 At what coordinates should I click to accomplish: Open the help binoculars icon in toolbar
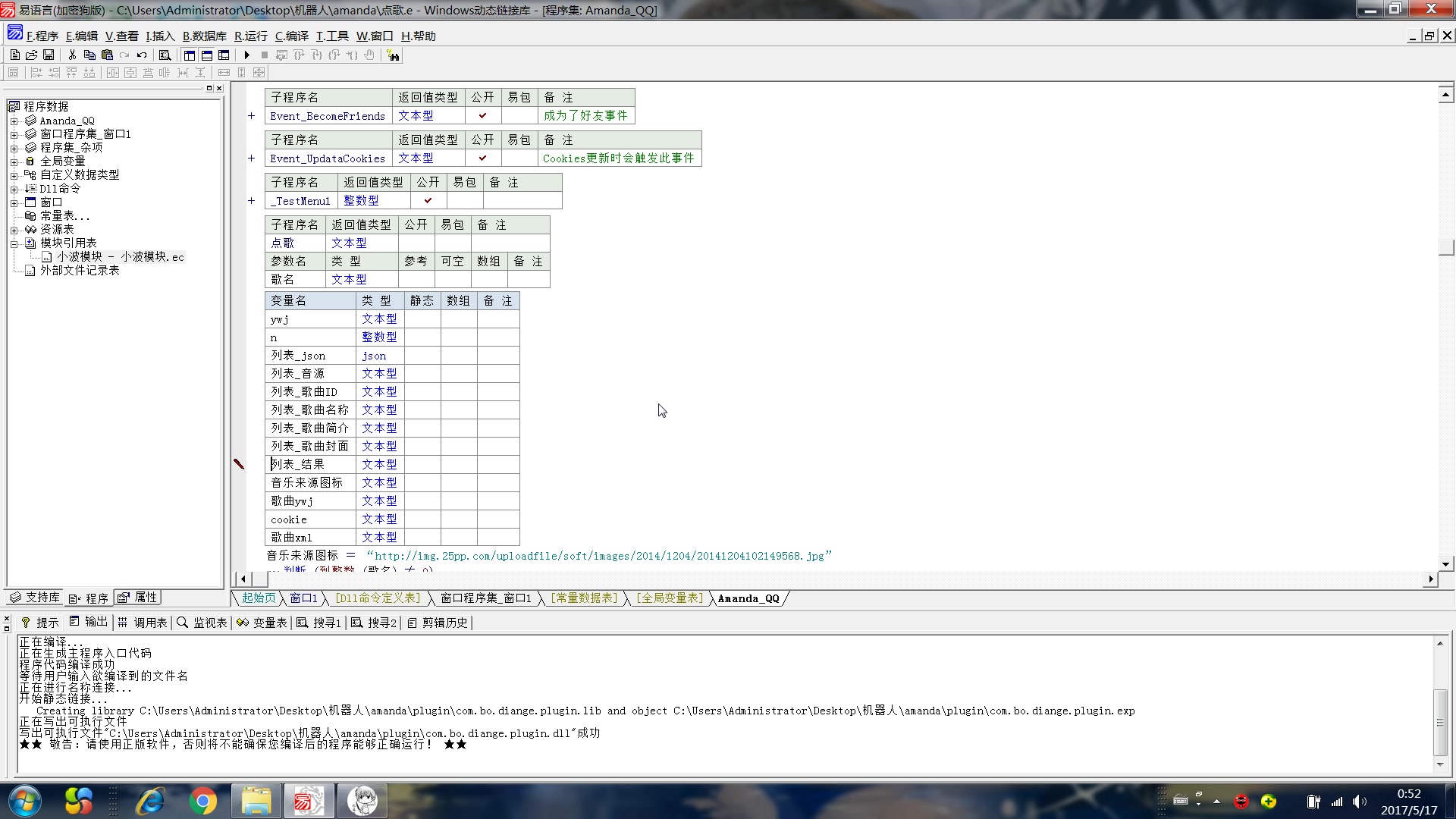pyautogui.click(x=393, y=55)
